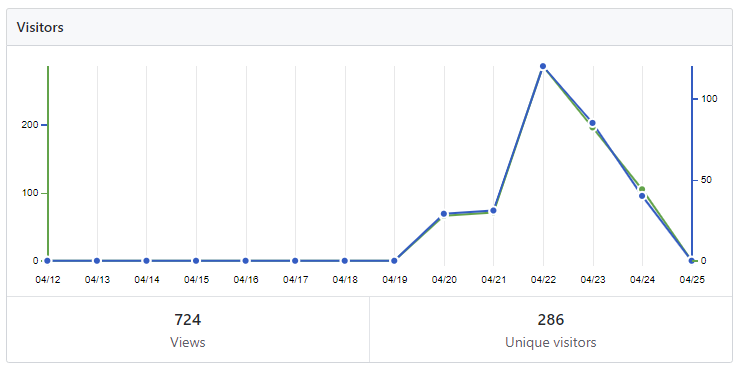Select the blue data point on 04/23

pos(592,123)
